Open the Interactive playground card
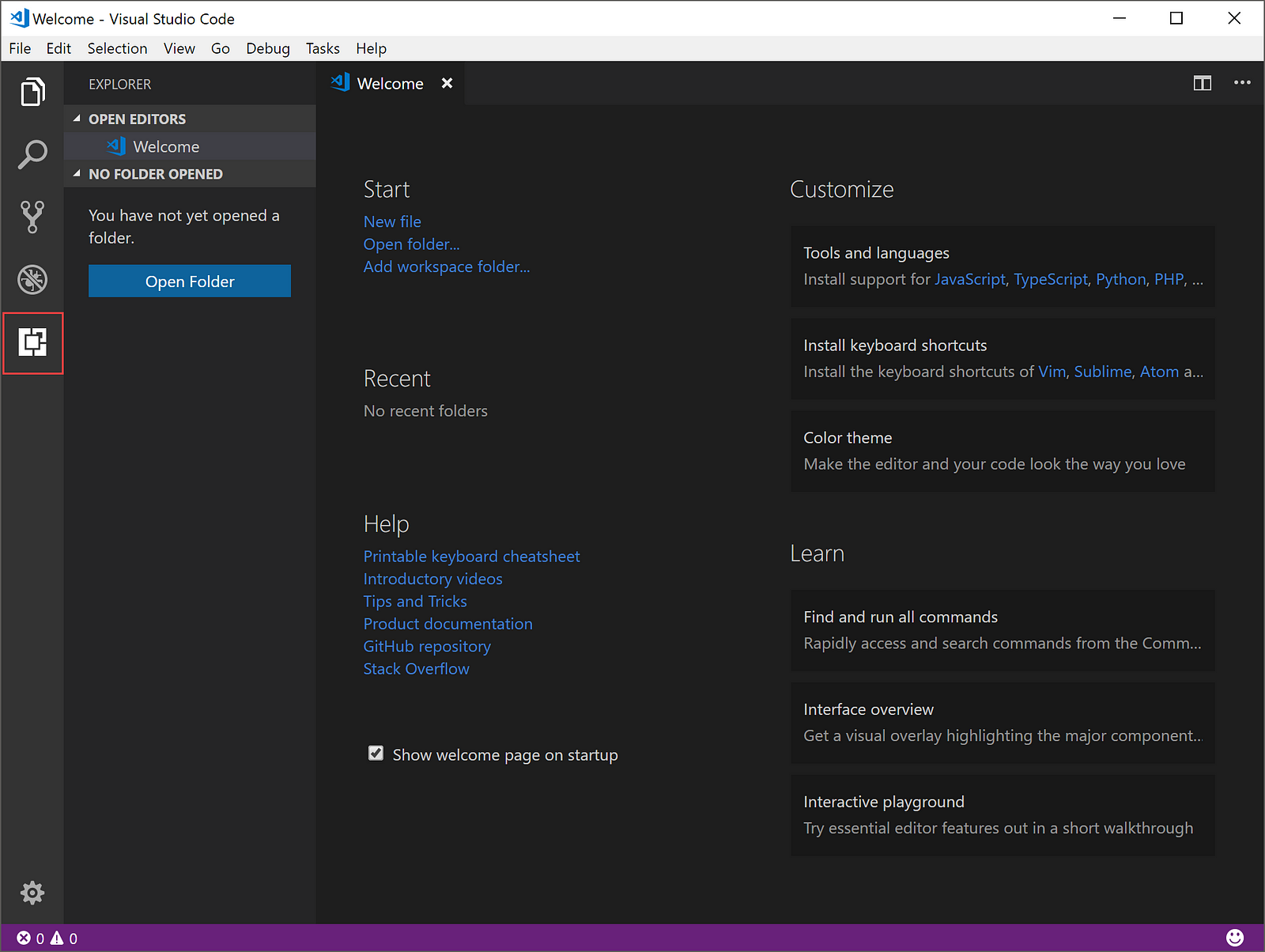1265x952 pixels. pyautogui.click(x=1003, y=815)
